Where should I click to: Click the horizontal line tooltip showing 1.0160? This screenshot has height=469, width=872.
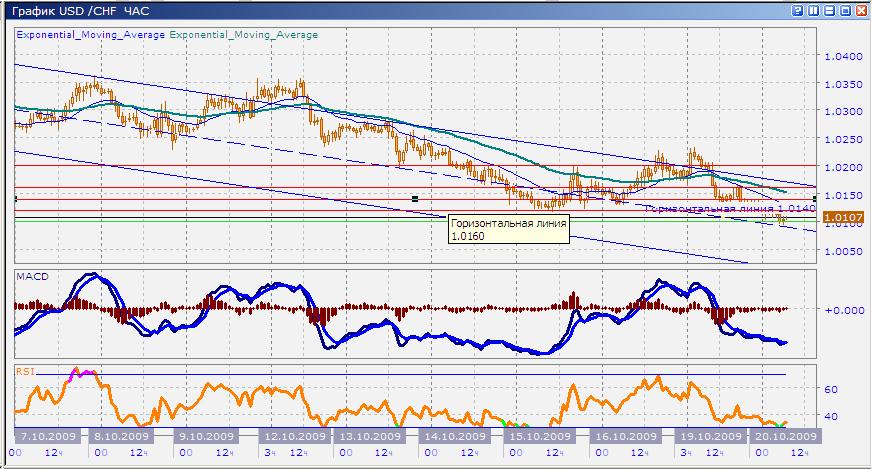(508, 230)
